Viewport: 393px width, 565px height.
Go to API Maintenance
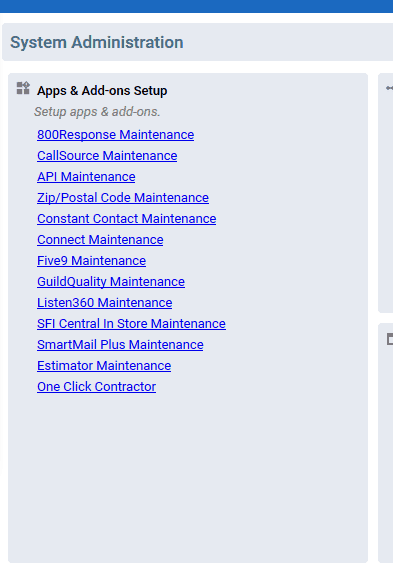pos(86,177)
